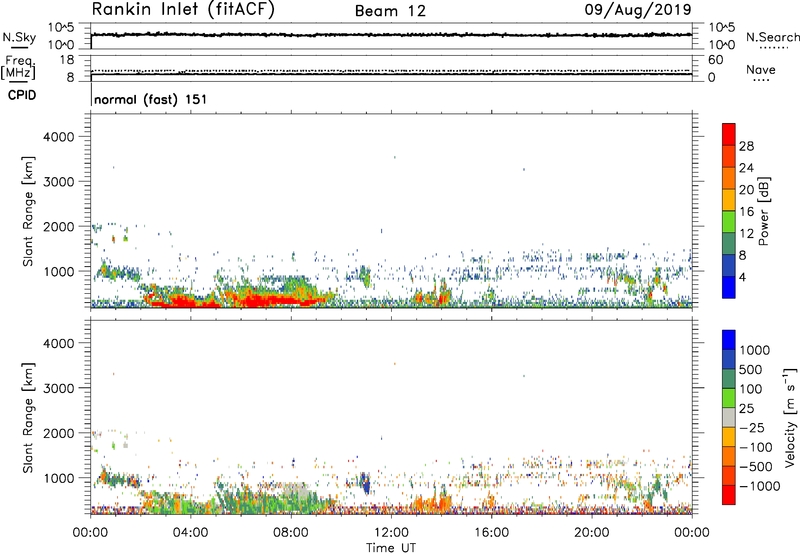This screenshot has height=554, width=800.
Task: Click the '4000' tick of the power panel
Action: point(58,137)
